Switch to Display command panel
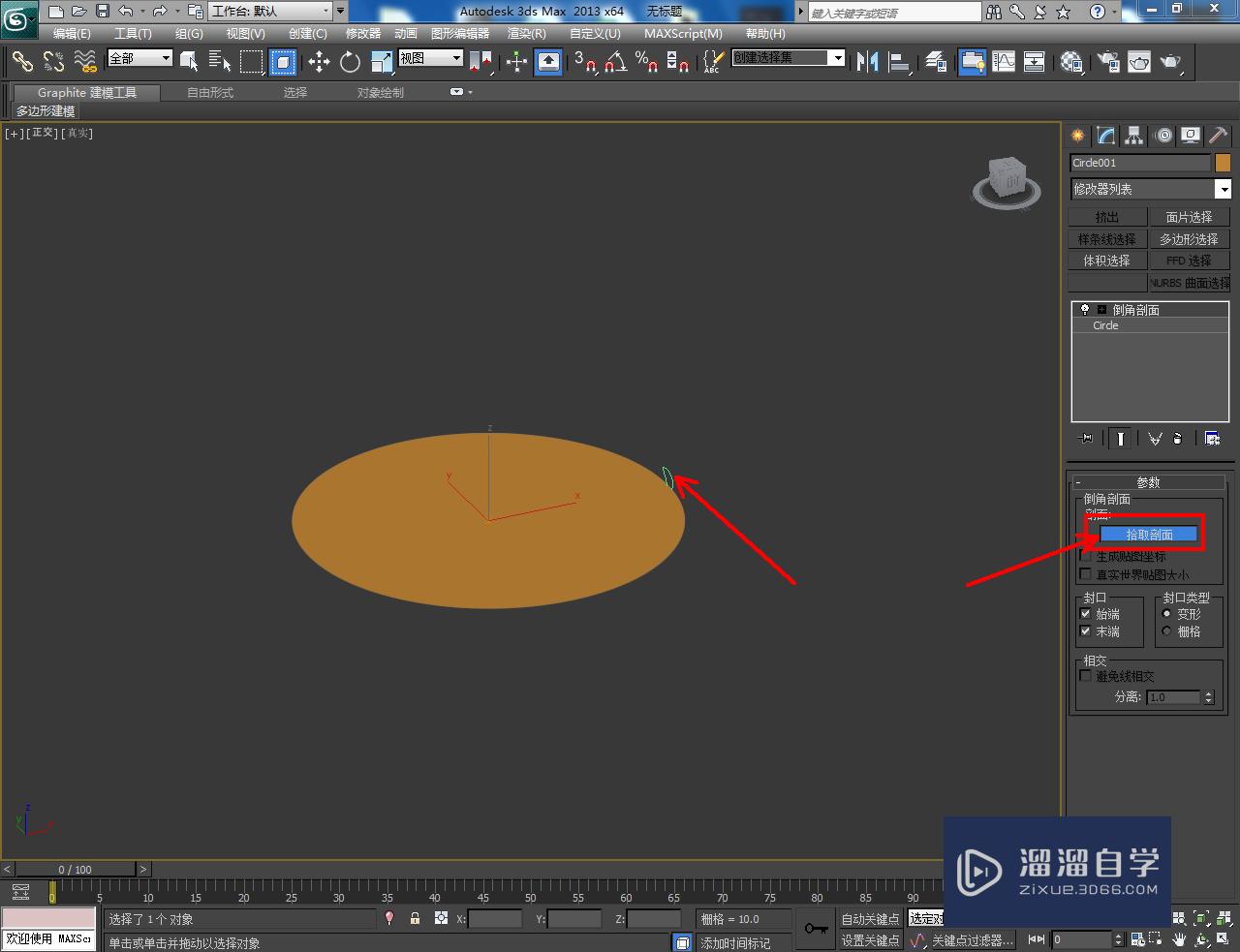The image size is (1240, 952). pos(1191,136)
